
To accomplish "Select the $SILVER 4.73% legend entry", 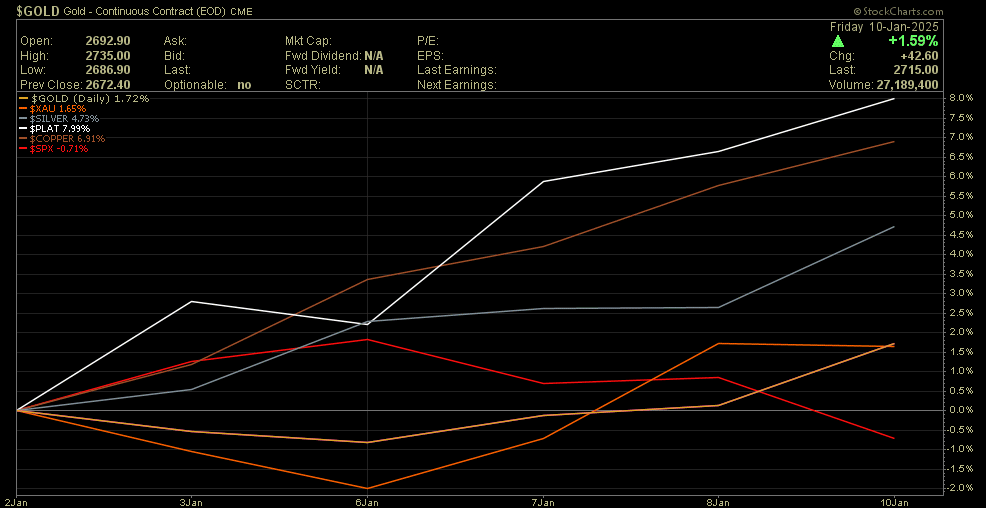I will 59,119.
